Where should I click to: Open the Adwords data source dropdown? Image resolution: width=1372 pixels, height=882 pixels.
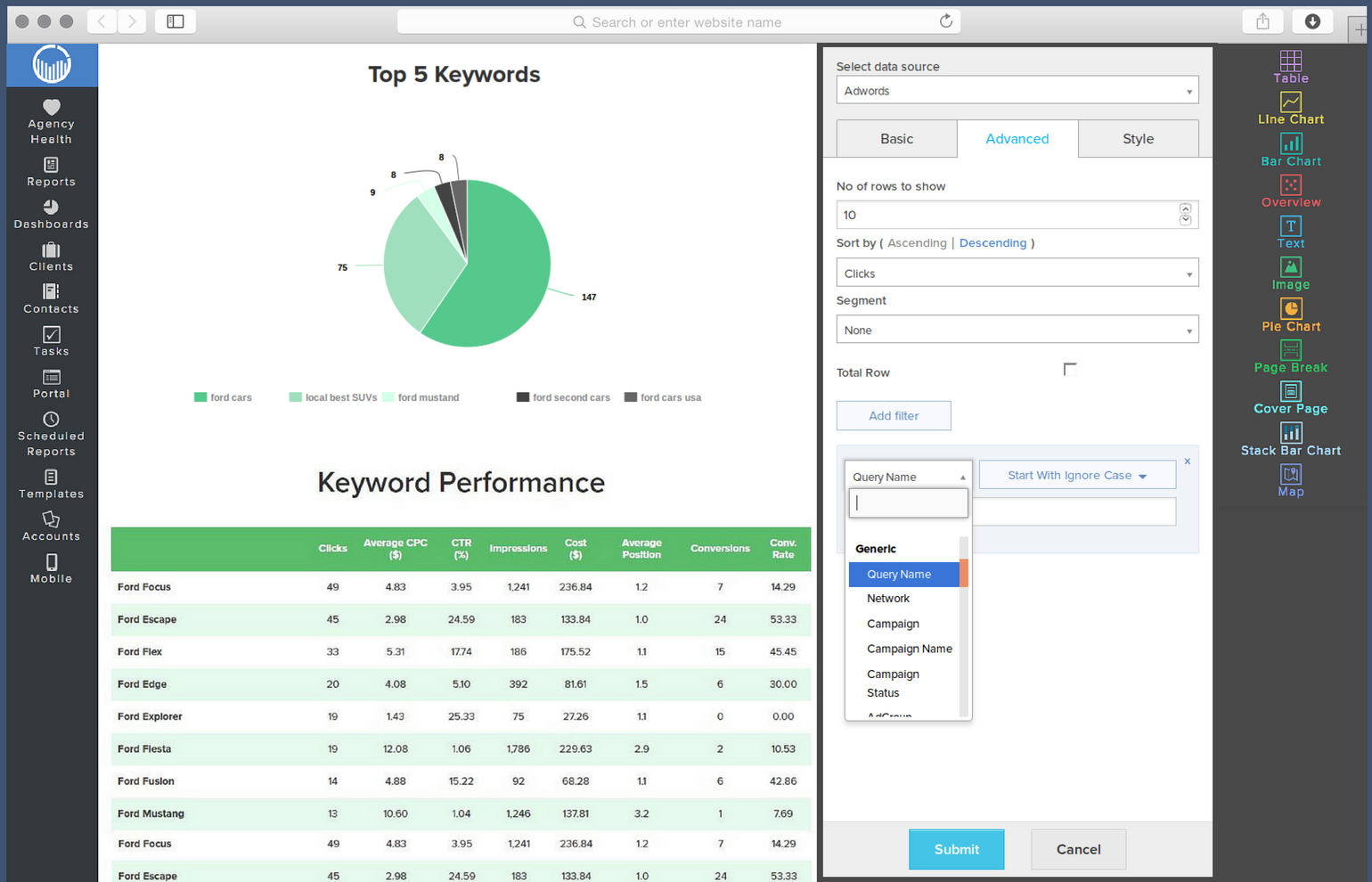click(x=1017, y=90)
